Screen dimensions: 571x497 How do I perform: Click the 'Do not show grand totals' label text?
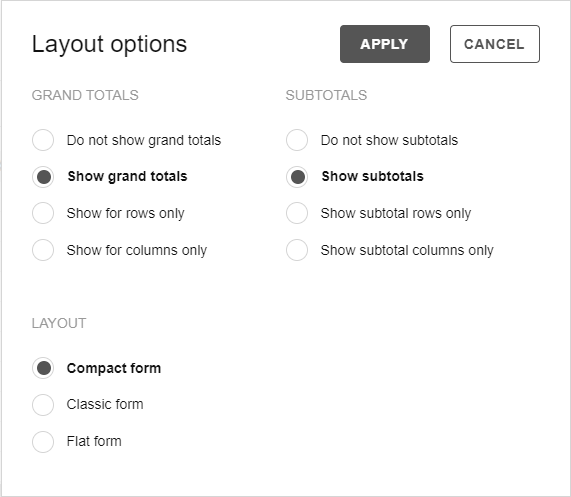(x=144, y=141)
